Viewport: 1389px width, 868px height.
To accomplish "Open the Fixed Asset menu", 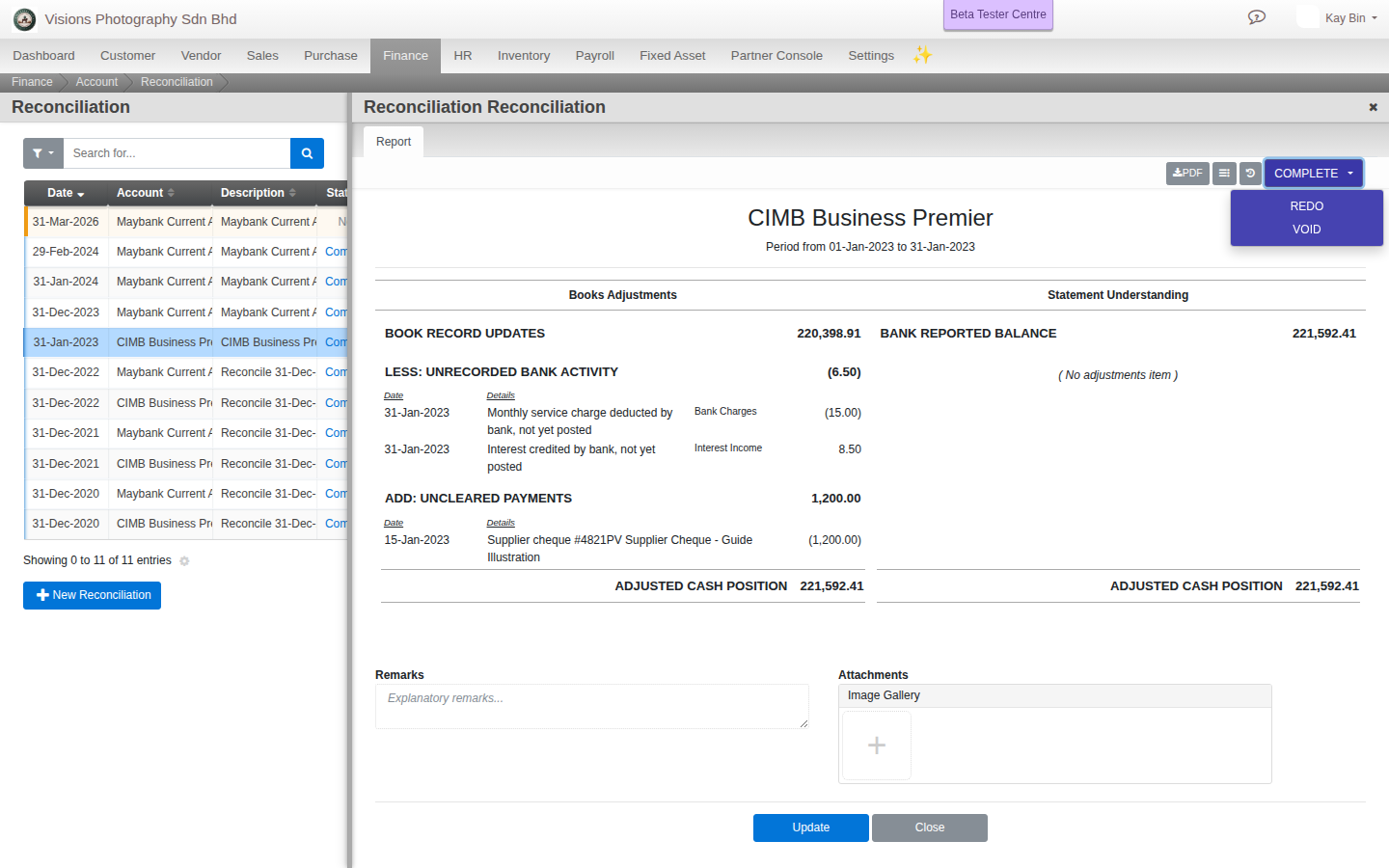I will tap(672, 56).
